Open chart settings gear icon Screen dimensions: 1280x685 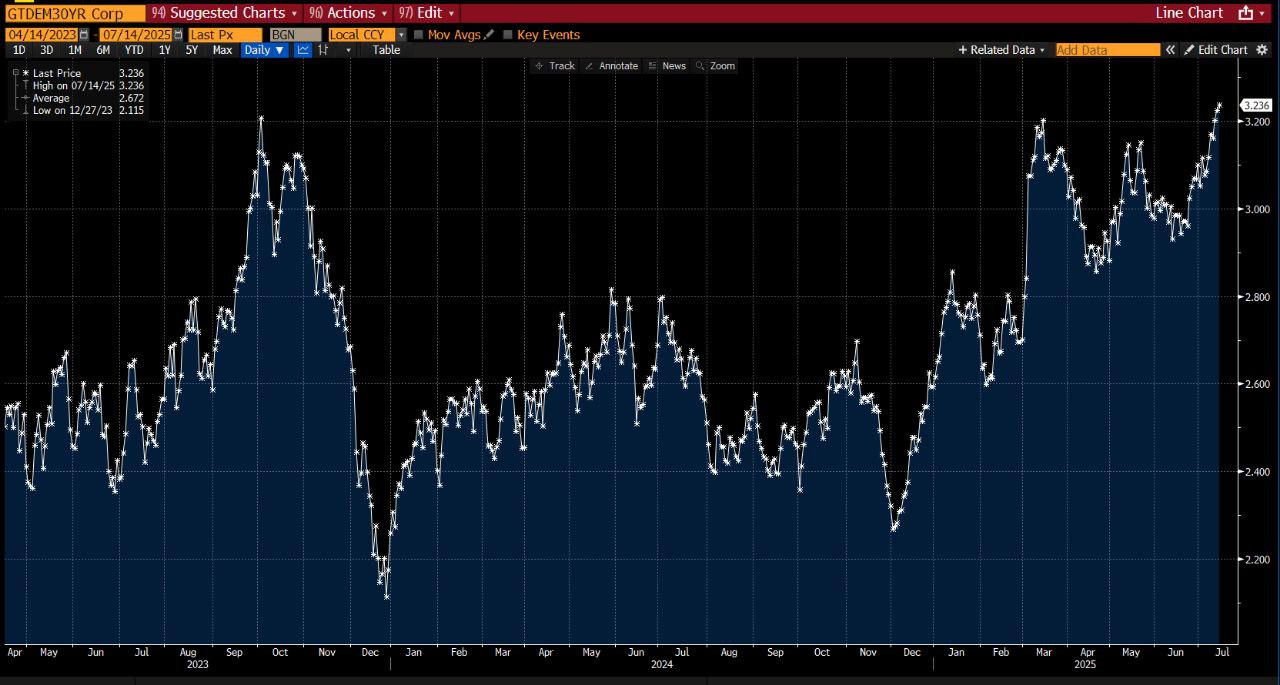(1264, 50)
